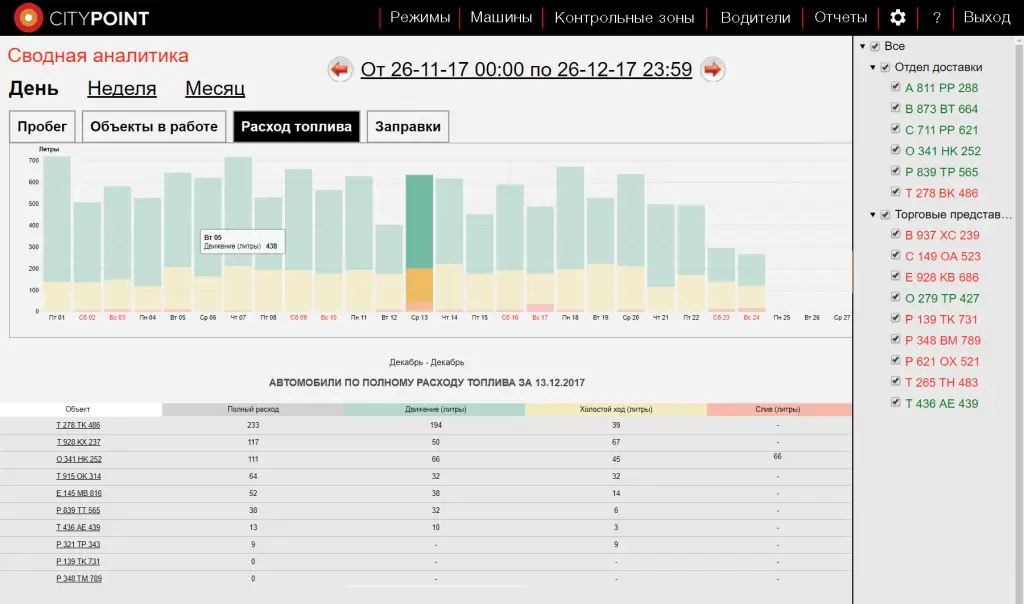The height and width of the screenshot is (604, 1024).
Task: Click the highlighted Ср 13 chart bar
Action: click(419, 240)
